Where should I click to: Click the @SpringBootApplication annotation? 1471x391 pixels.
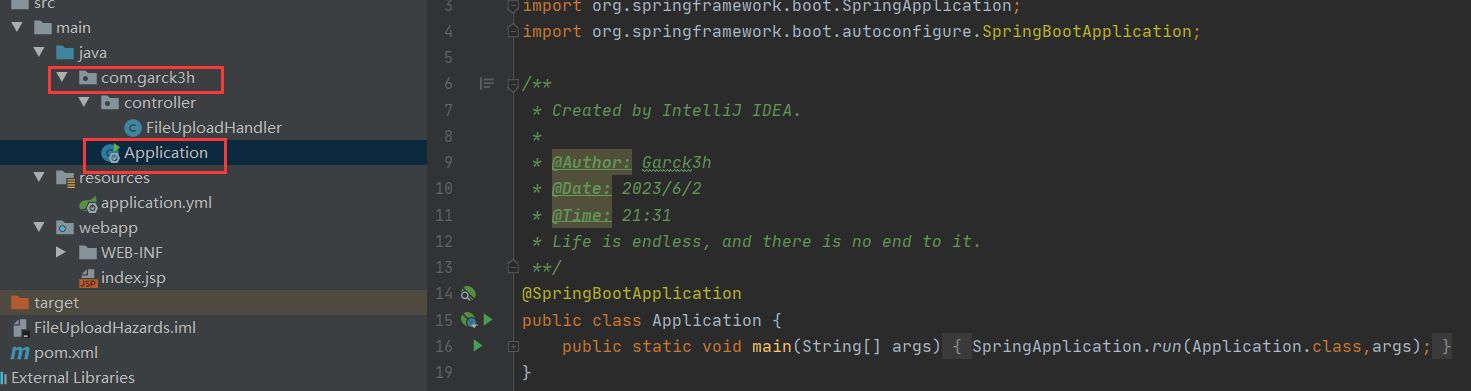click(x=632, y=294)
